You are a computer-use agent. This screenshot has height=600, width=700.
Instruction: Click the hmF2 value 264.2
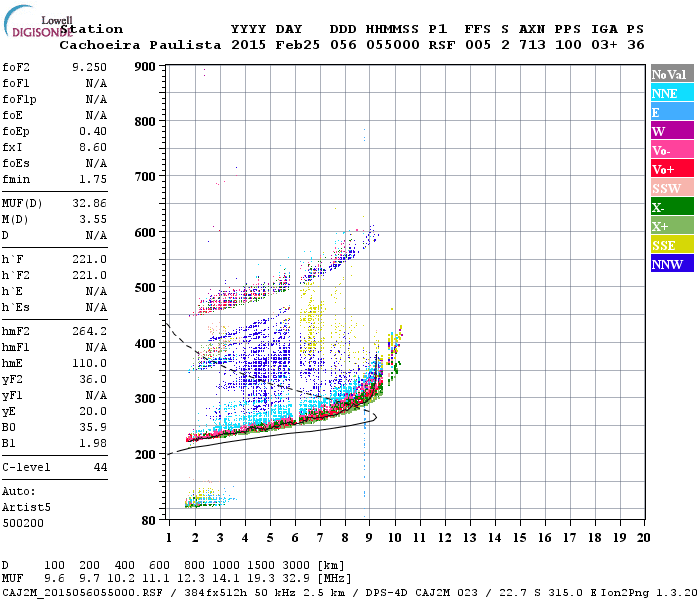click(89, 330)
